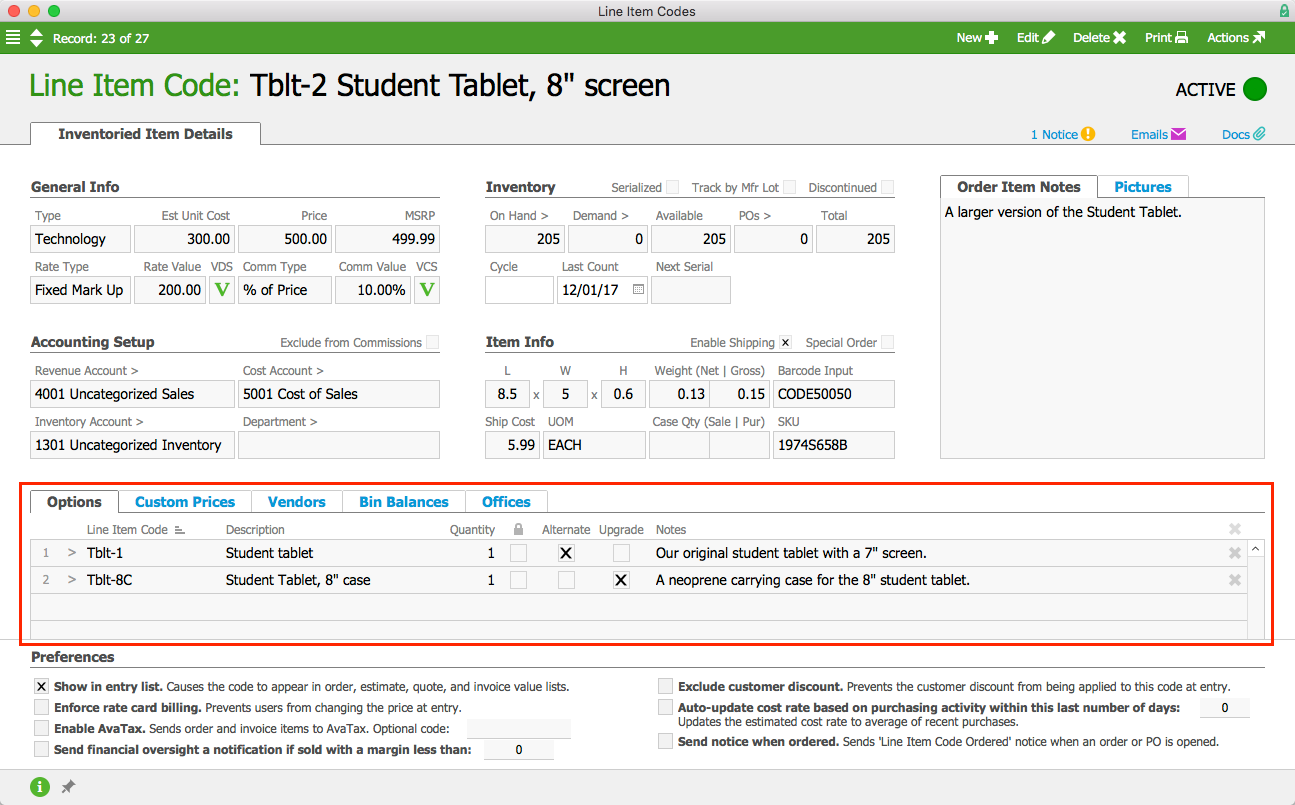The image size is (1295, 805).
Task: Open the Last Count calendar picker
Action: coord(639,290)
